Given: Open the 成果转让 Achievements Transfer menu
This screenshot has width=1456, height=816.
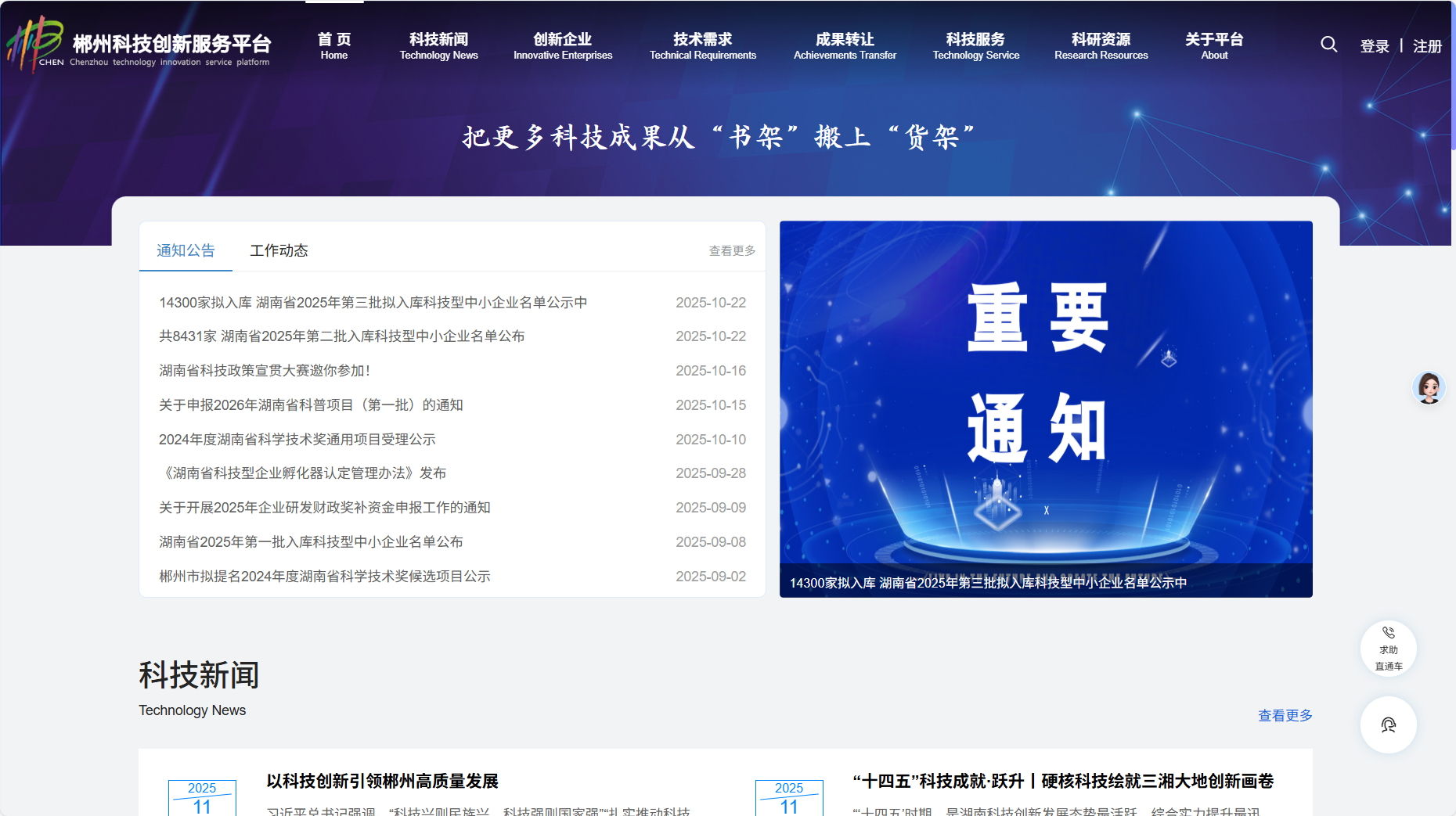Looking at the screenshot, I should tap(845, 45).
